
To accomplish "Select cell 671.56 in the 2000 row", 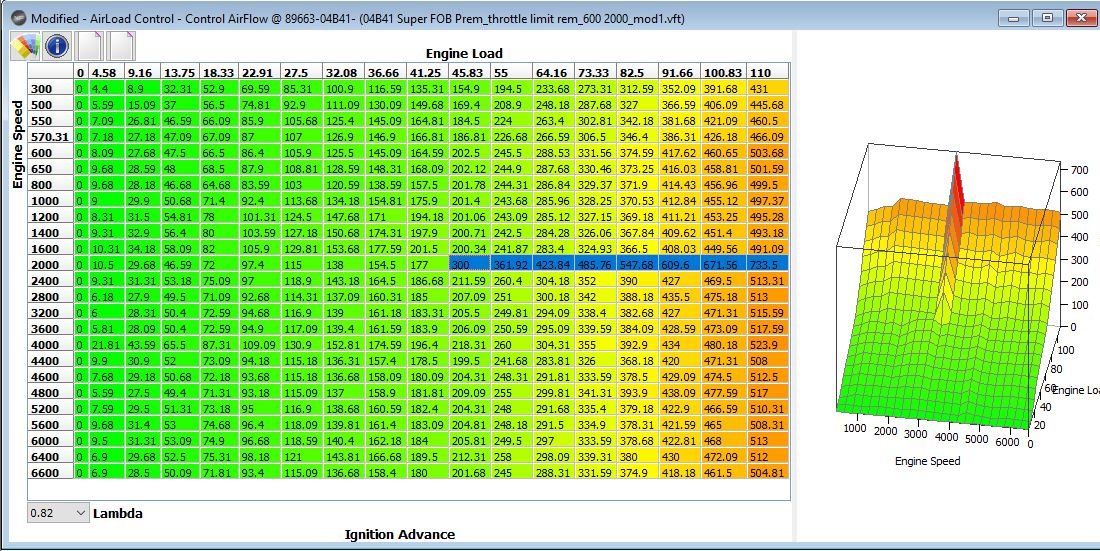I will 725,265.
